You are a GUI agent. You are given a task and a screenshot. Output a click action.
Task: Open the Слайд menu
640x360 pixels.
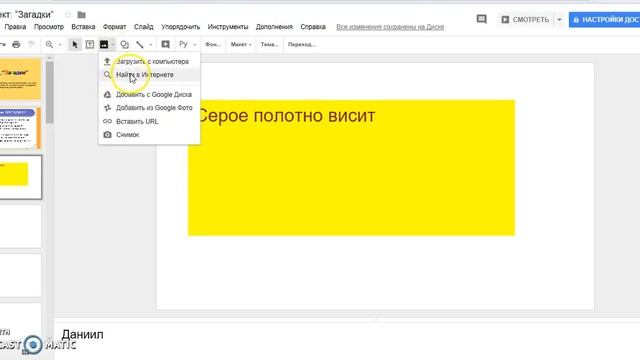click(144, 27)
